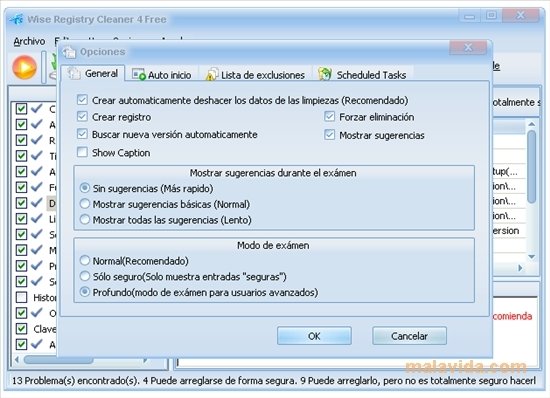Viewport: 550px width, 398px height.
Task: Click the Scheduled Tasks clock icon
Action: 325,74
